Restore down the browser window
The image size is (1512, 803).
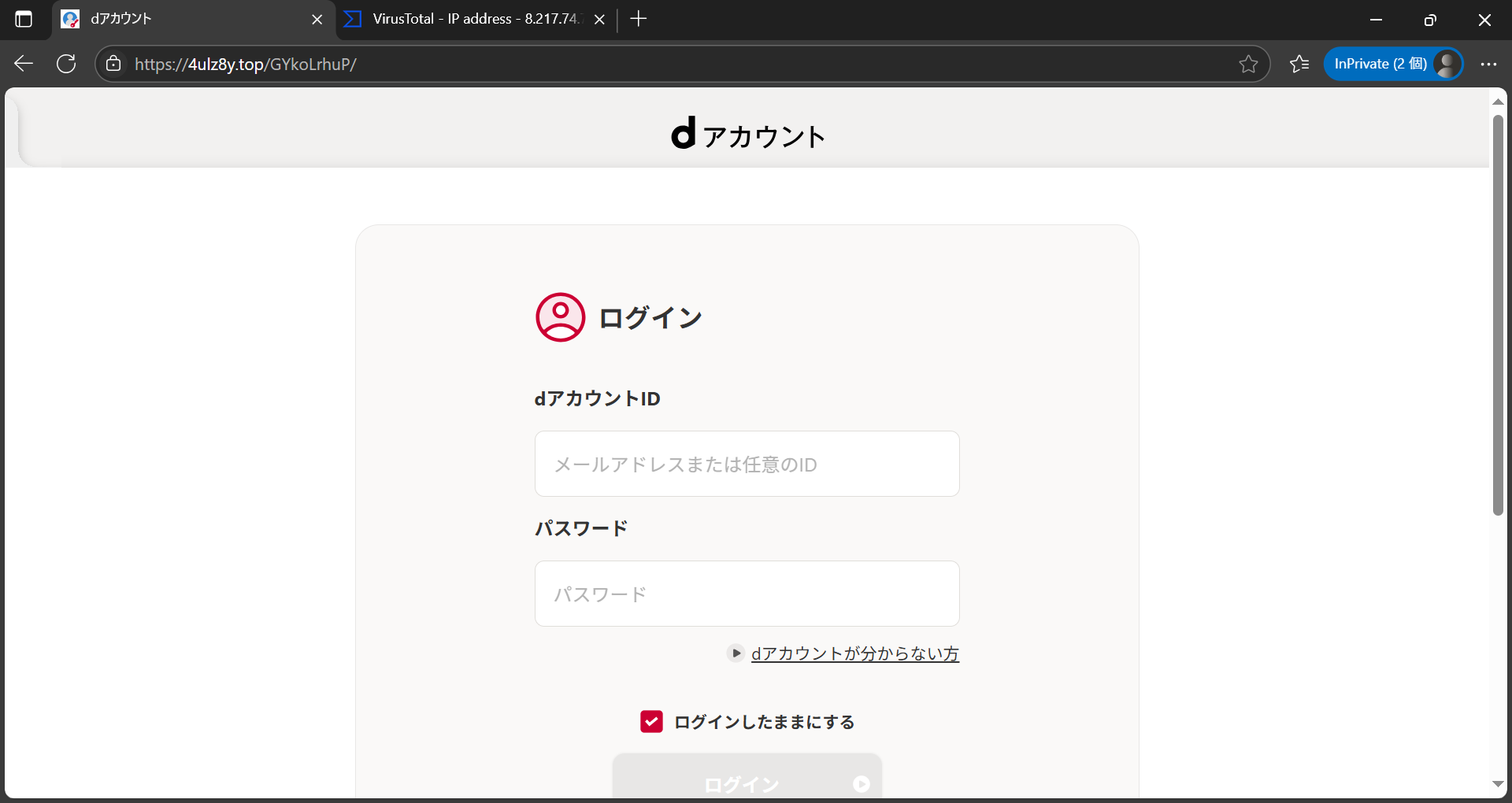(x=1430, y=20)
